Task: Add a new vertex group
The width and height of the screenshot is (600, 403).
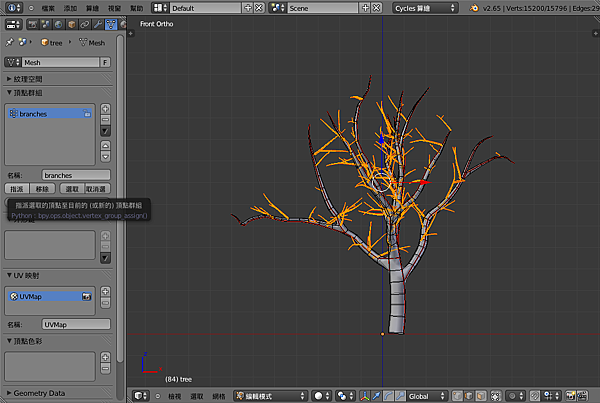Action: (106, 109)
